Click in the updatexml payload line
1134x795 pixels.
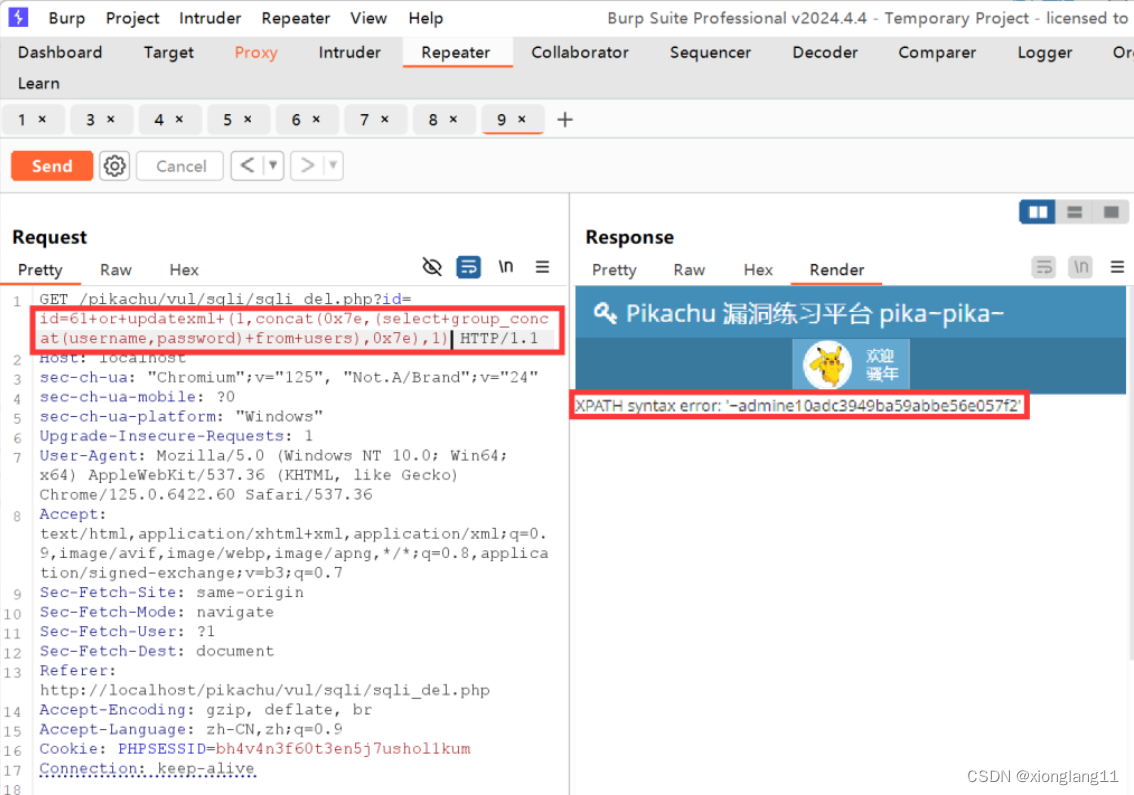tap(294, 328)
